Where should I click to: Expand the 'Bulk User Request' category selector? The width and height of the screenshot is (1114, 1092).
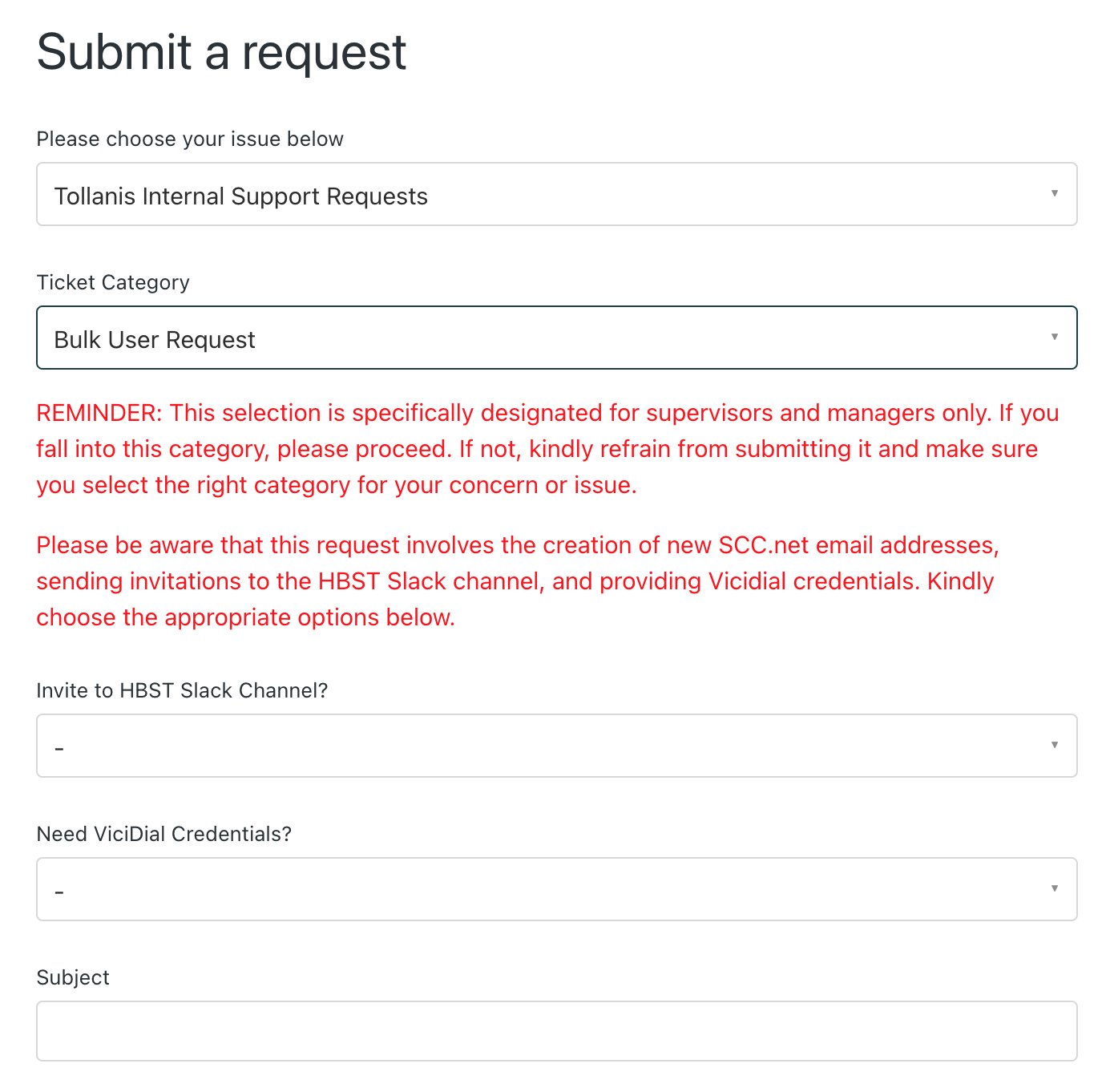(x=556, y=338)
